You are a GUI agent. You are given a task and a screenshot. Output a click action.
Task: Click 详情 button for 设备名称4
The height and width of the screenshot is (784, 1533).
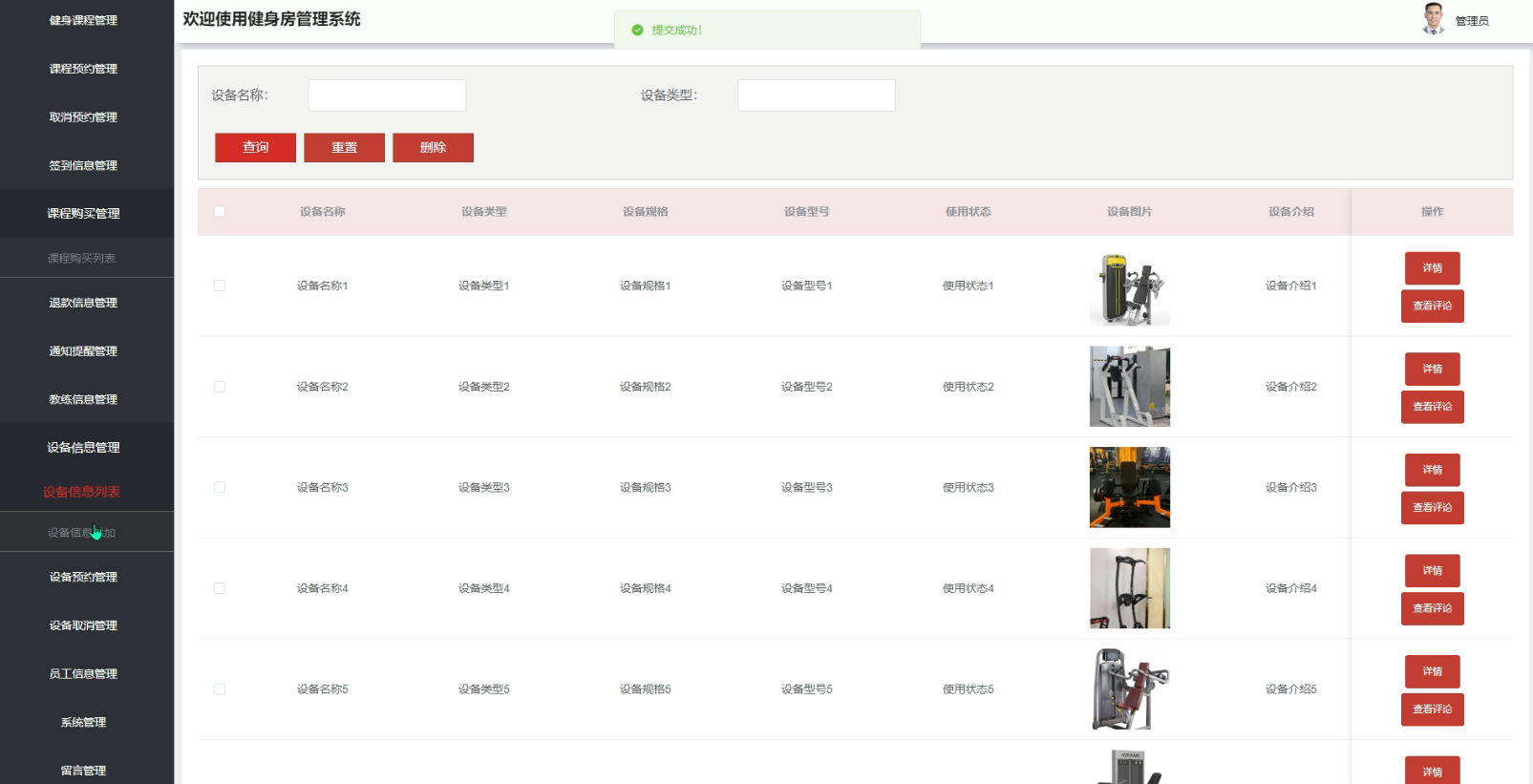coord(1432,571)
